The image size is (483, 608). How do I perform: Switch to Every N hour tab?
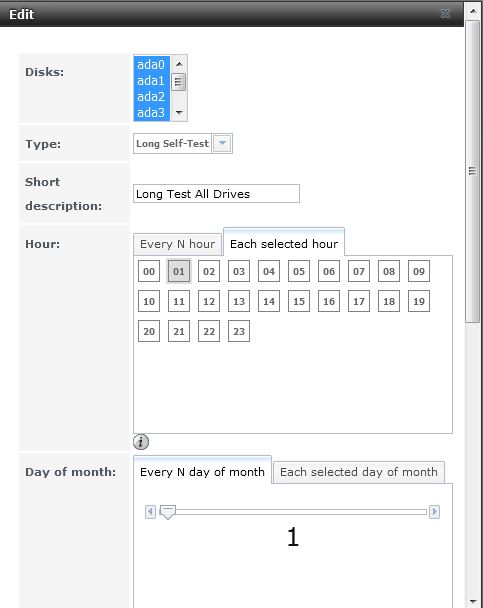point(178,244)
